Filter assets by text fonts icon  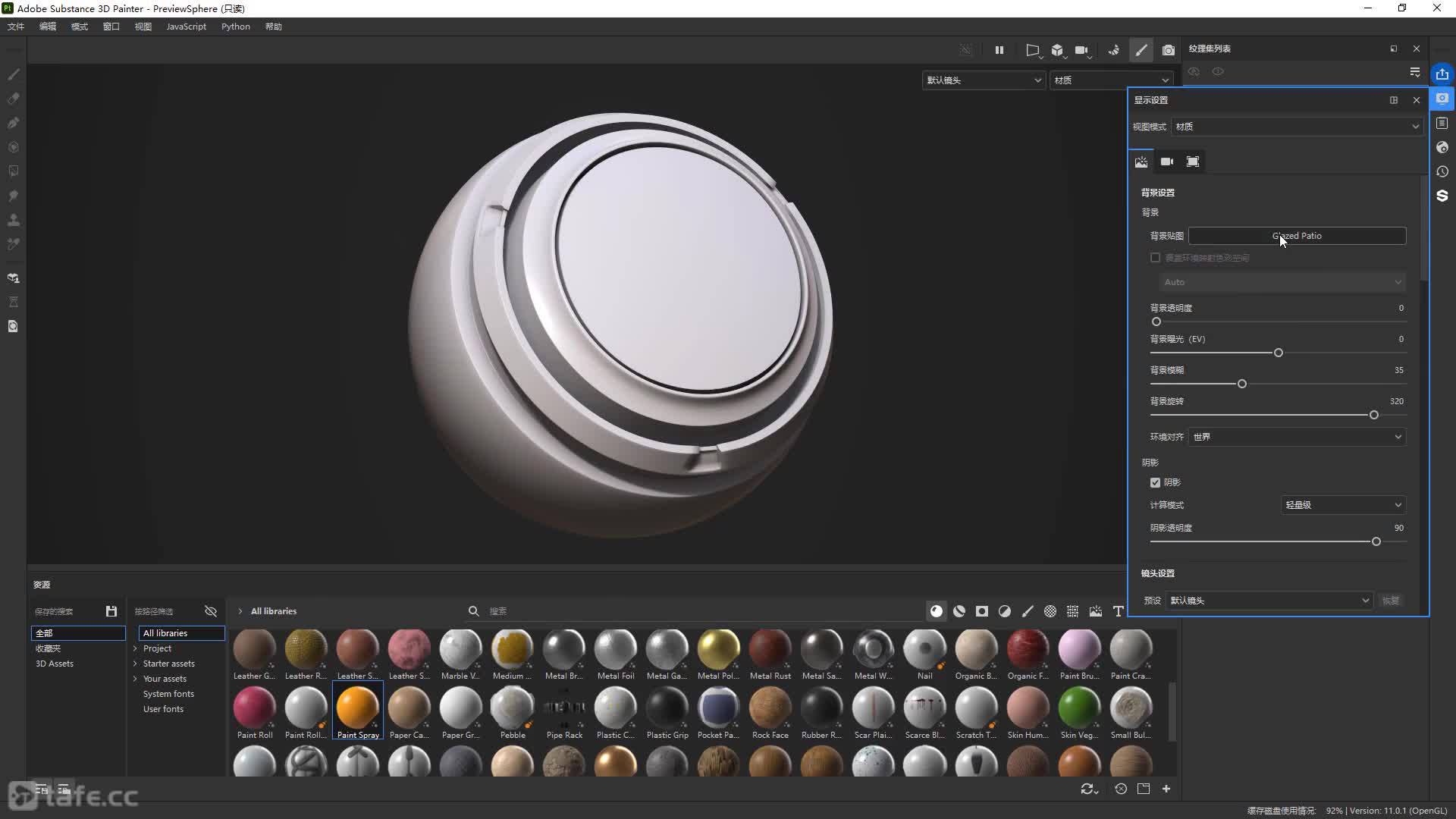(x=1118, y=611)
